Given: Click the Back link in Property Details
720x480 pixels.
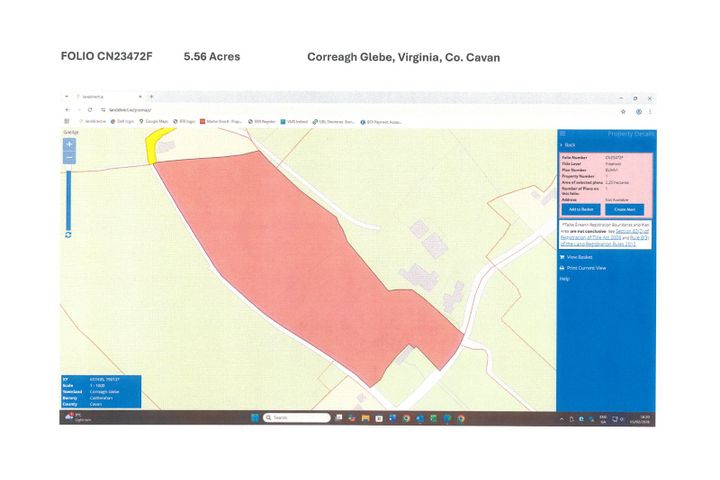Looking at the screenshot, I should [569, 145].
